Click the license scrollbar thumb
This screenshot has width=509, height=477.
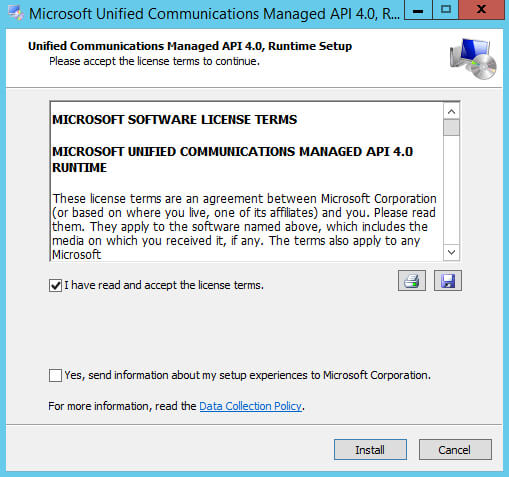tap(452, 128)
